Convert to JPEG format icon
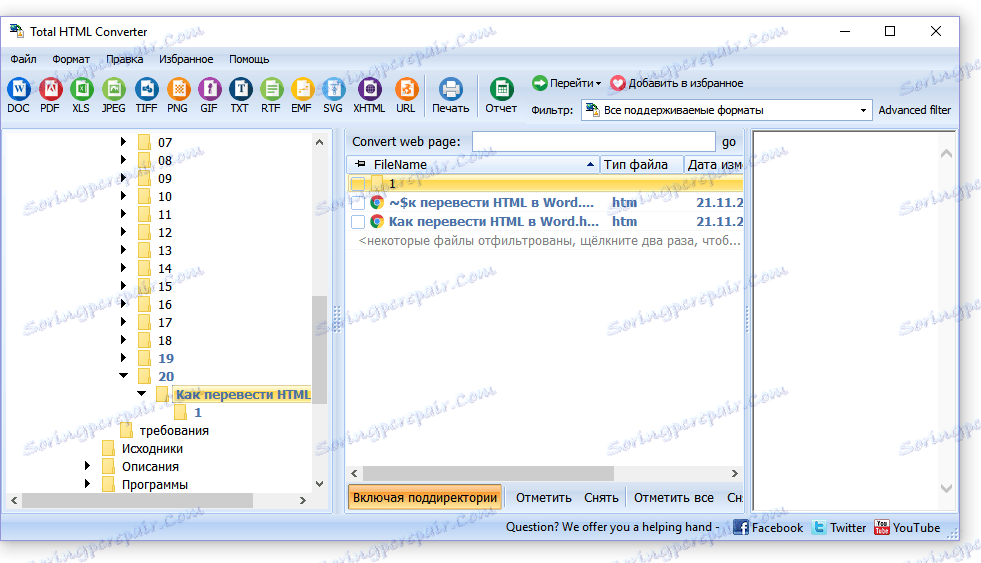Image resolution: width=981 pixels, height=563 pixels. (x=113, y=89)
